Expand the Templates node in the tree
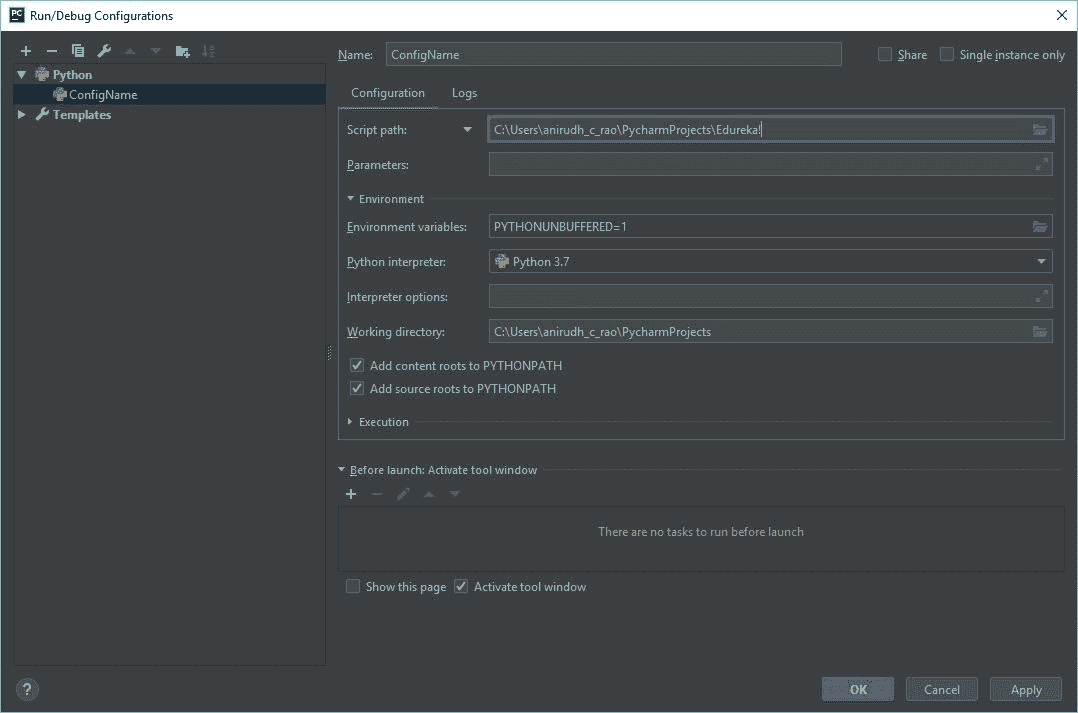Image resolution: width=1078 pixels, height=713 pixels. 21,114
